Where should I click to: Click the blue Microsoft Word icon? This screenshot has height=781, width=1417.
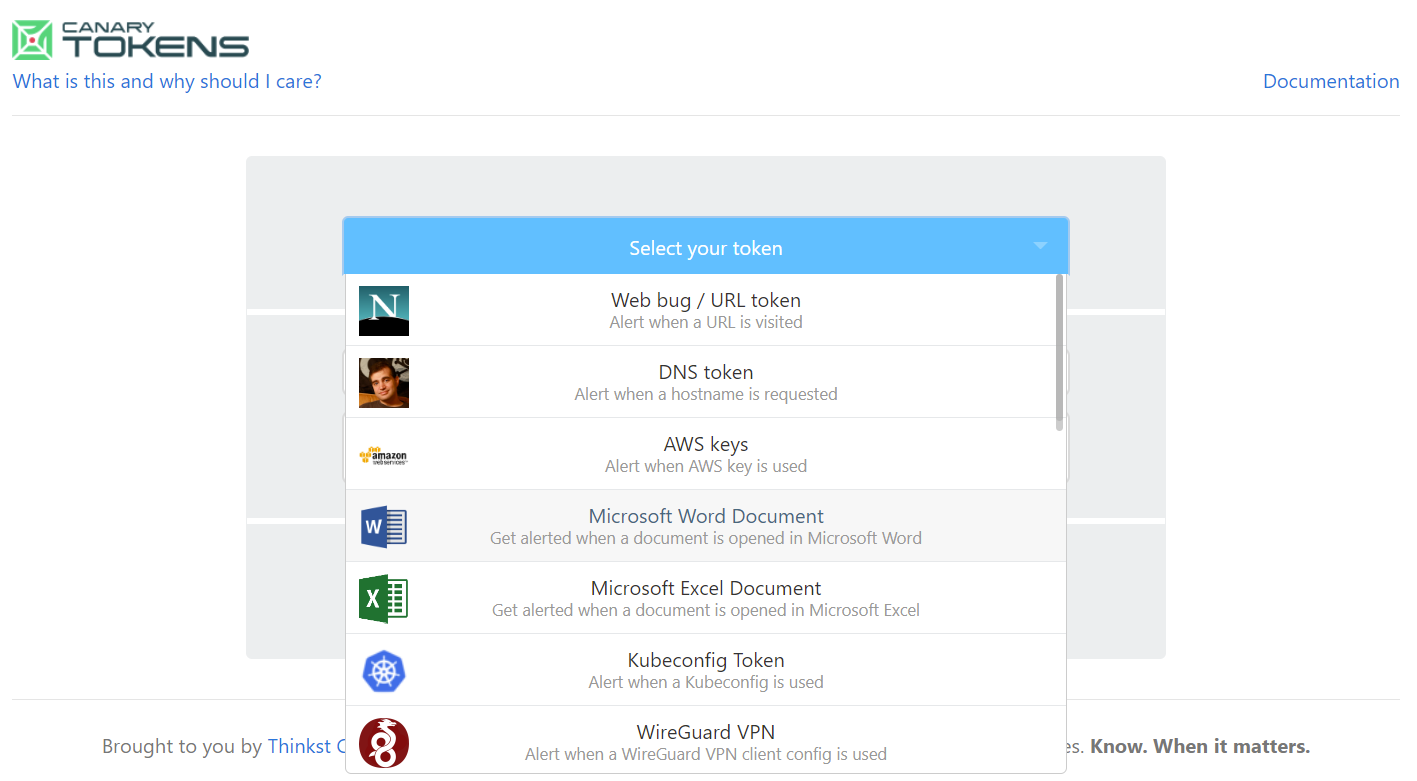click(x=384, y=527)
